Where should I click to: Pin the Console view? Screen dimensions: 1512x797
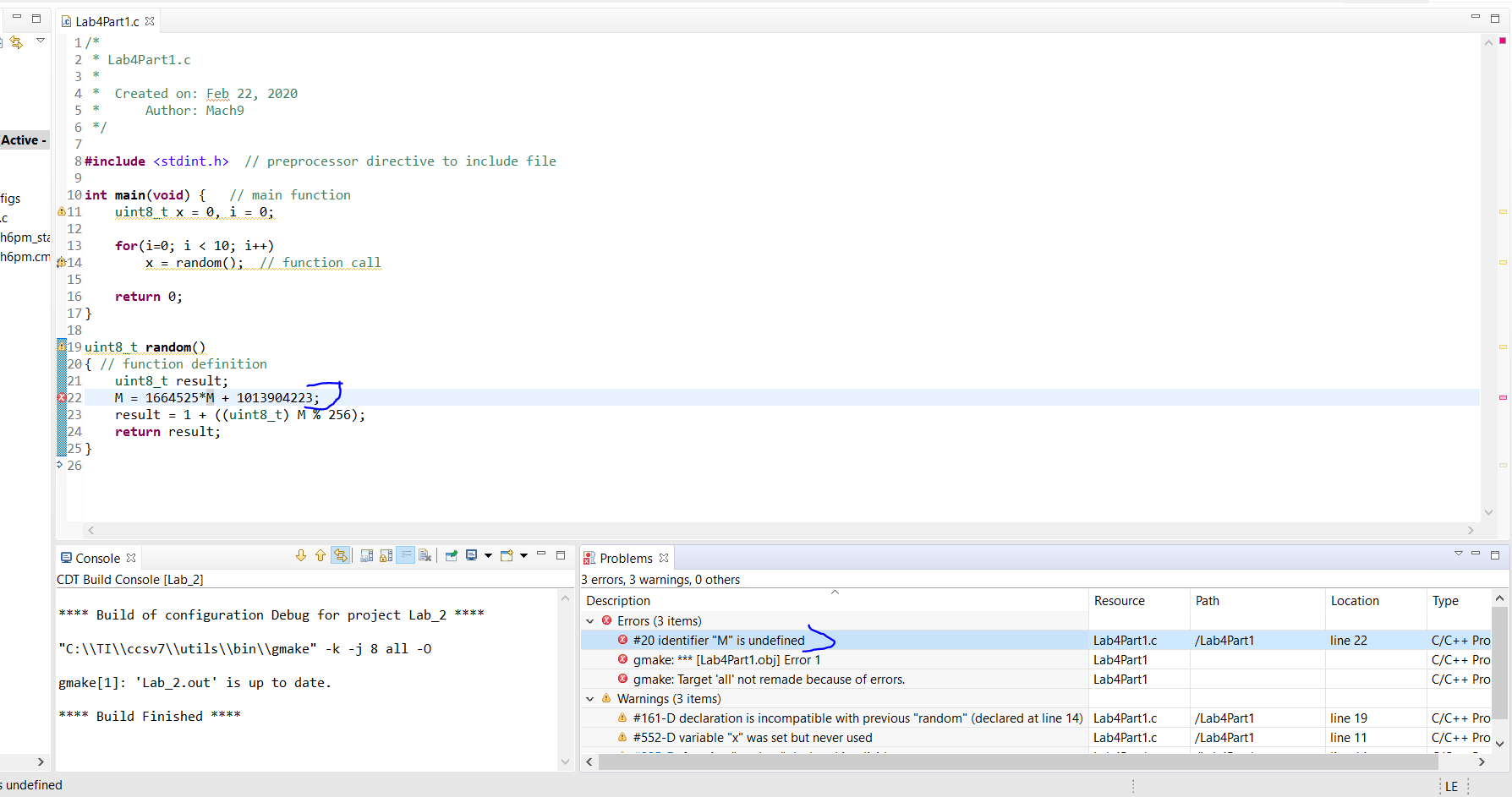pos(451,555)
